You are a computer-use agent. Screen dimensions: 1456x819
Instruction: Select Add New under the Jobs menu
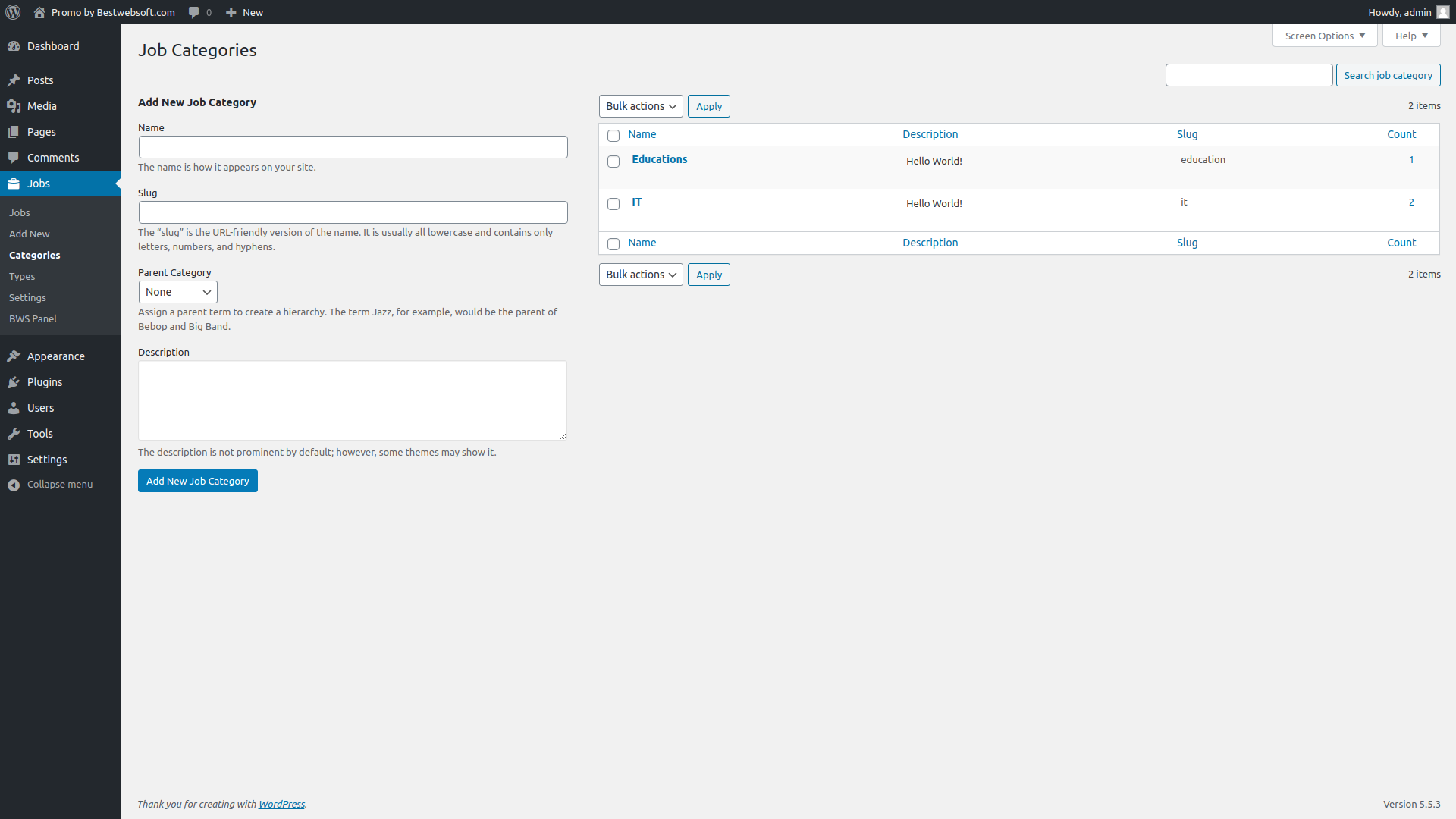29,234
